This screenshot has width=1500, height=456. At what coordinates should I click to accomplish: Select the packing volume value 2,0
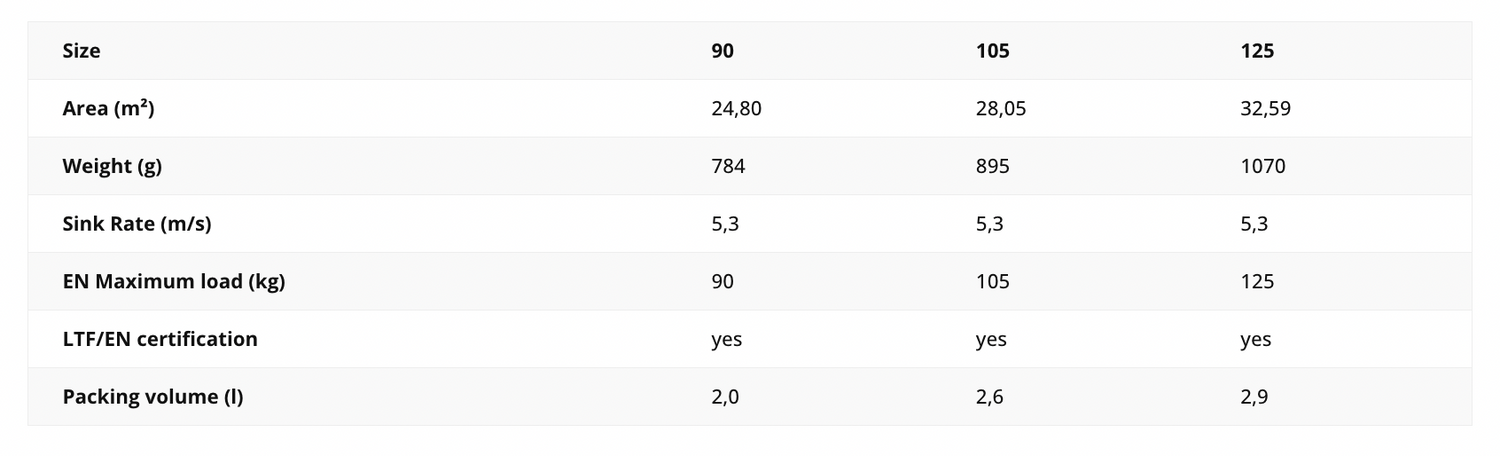(x=725, y=397)
